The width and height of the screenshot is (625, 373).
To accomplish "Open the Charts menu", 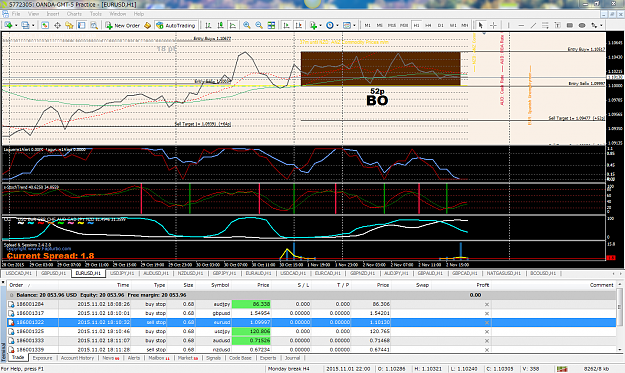I will coord(74,14).
